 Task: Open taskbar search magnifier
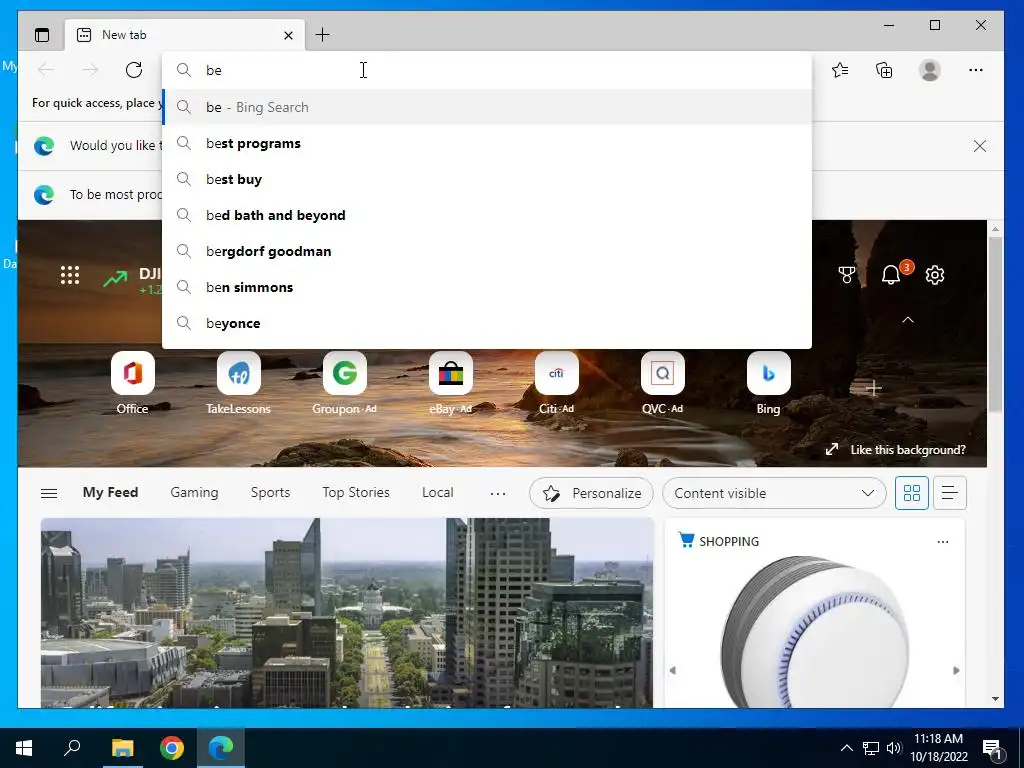pos(72,748)
